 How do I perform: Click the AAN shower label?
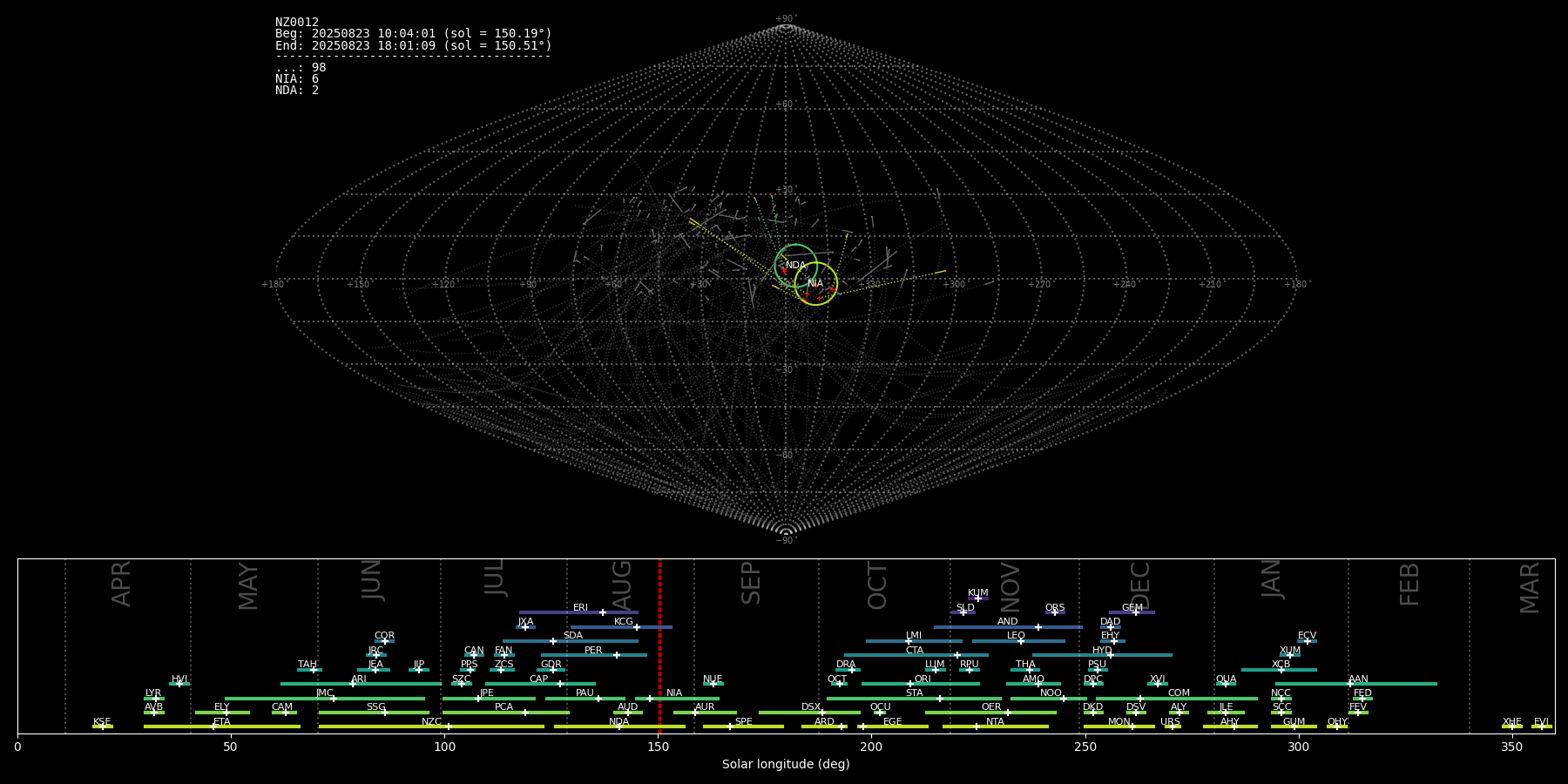1359,679
